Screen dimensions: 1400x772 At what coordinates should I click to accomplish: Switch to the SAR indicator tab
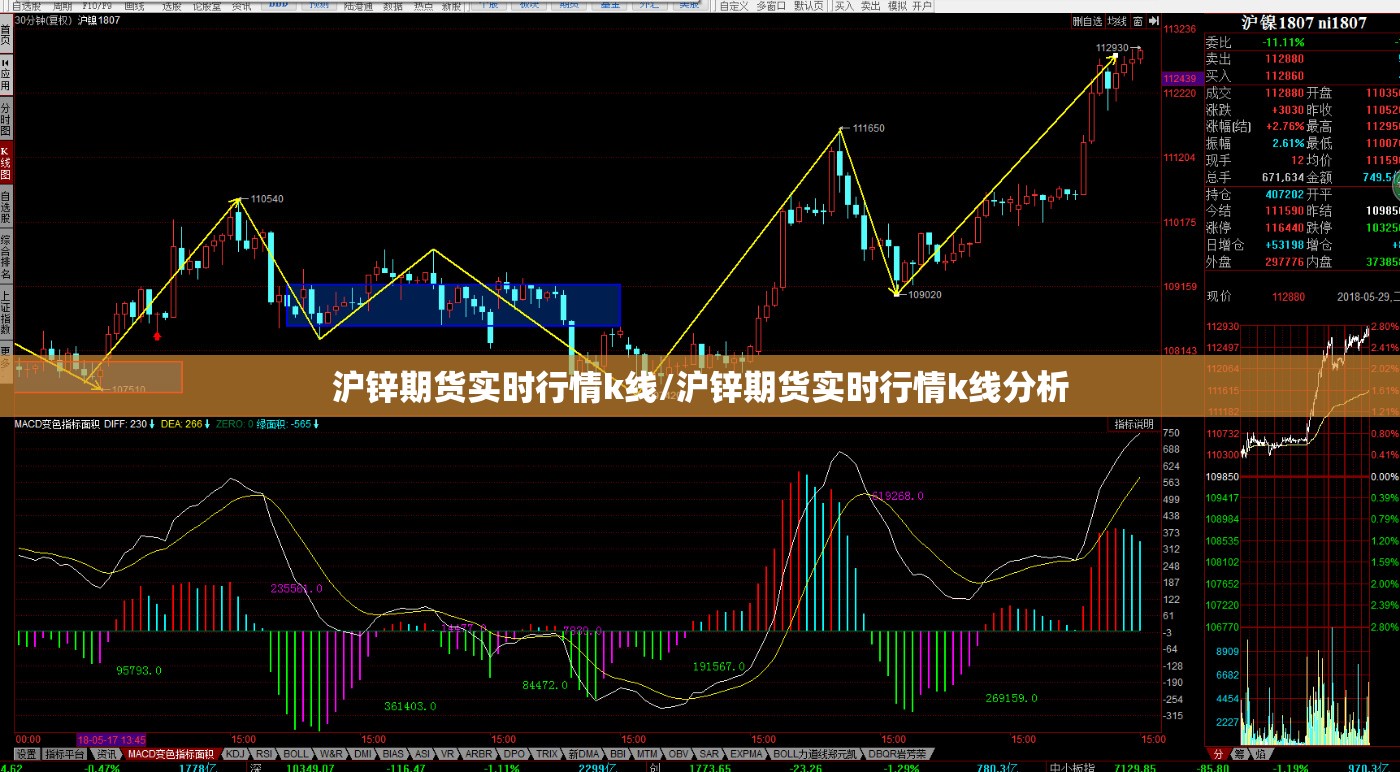pos(709,753)
